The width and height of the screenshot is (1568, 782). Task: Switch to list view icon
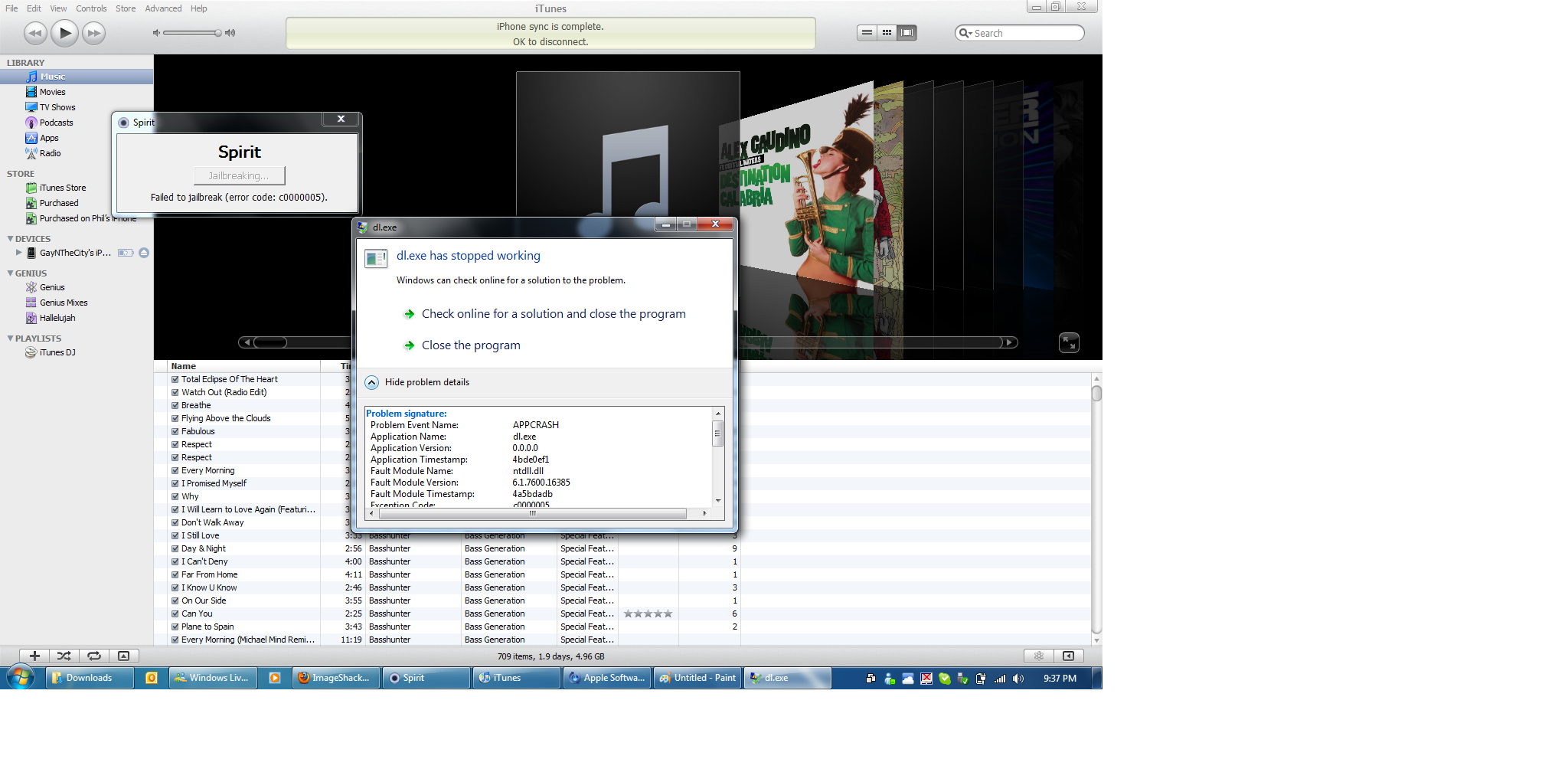tap(867, 33)
